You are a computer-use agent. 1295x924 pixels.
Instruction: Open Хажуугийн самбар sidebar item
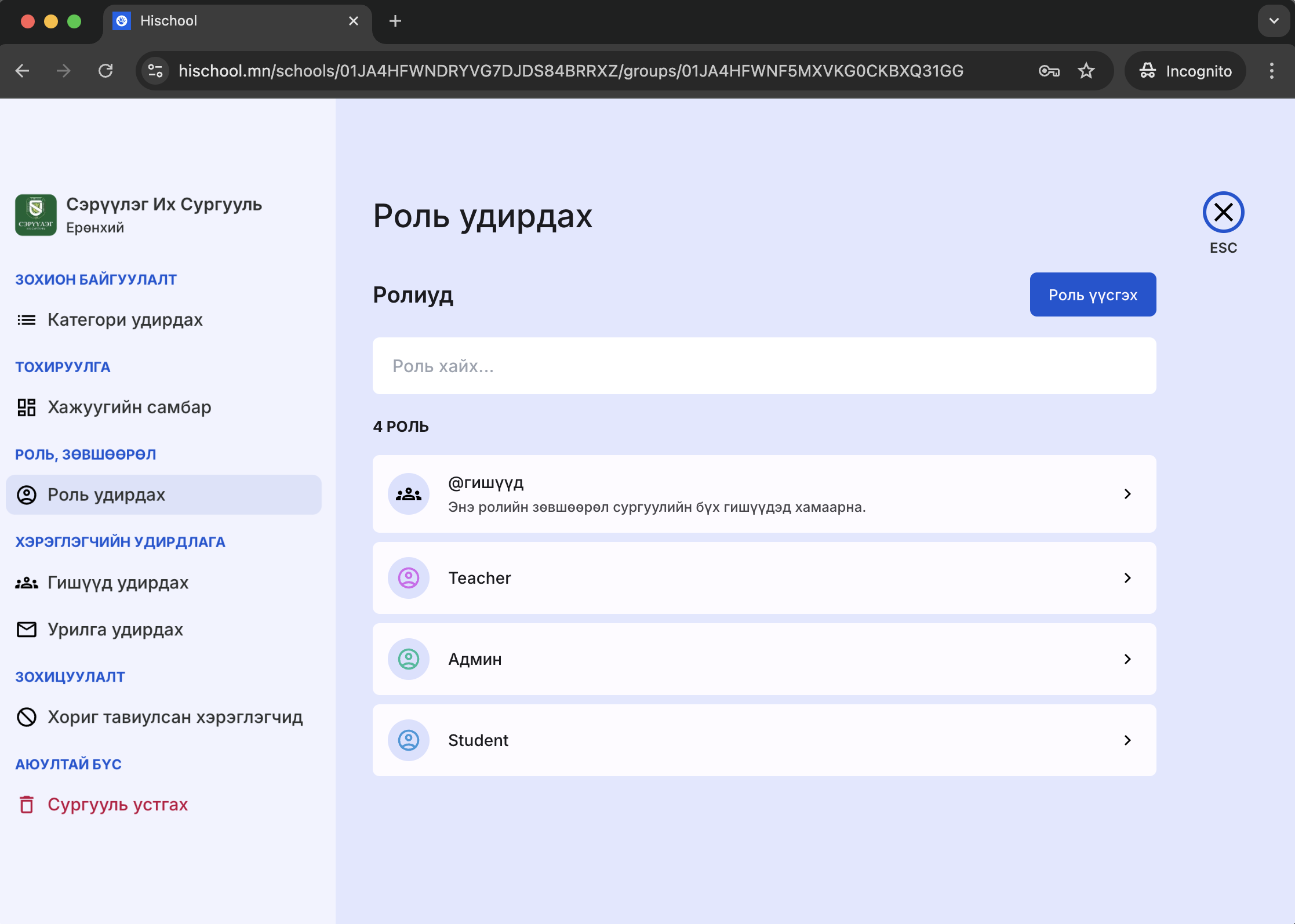point(129,408)
